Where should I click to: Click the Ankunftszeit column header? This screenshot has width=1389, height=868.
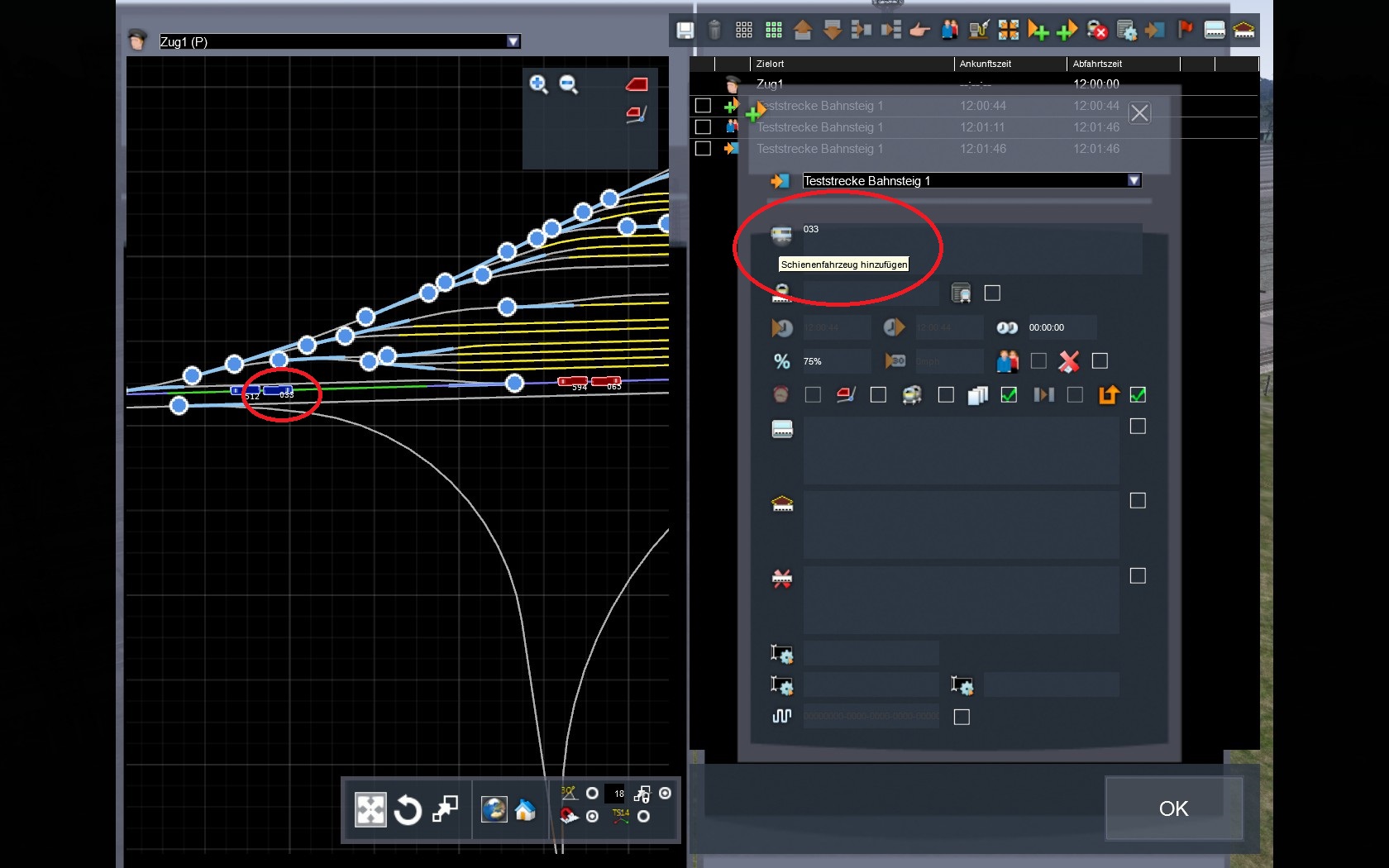[x=985, y=64]
